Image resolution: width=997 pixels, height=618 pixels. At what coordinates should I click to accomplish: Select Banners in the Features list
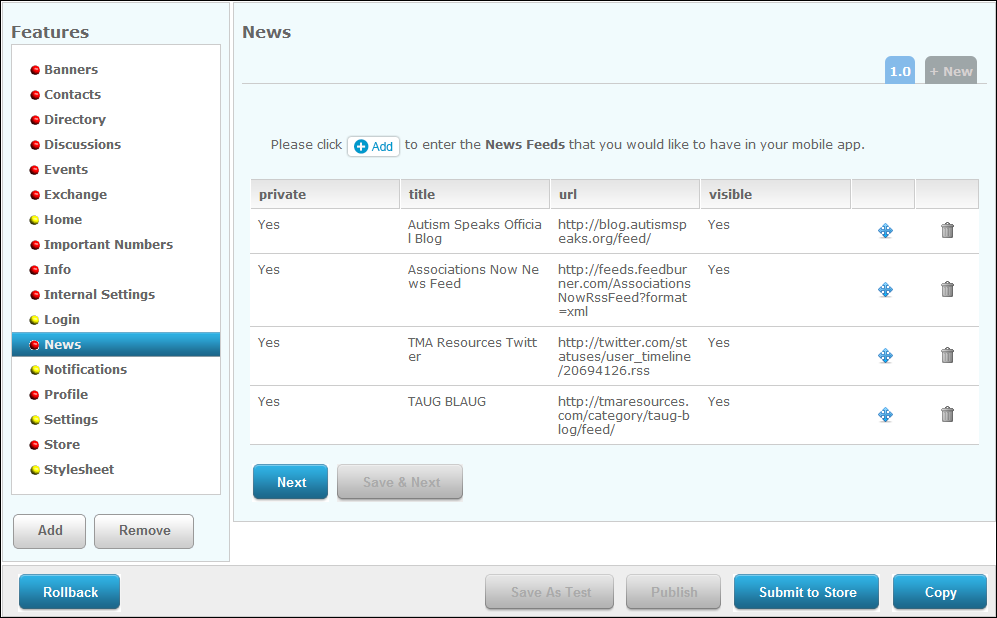pos(71,70)
